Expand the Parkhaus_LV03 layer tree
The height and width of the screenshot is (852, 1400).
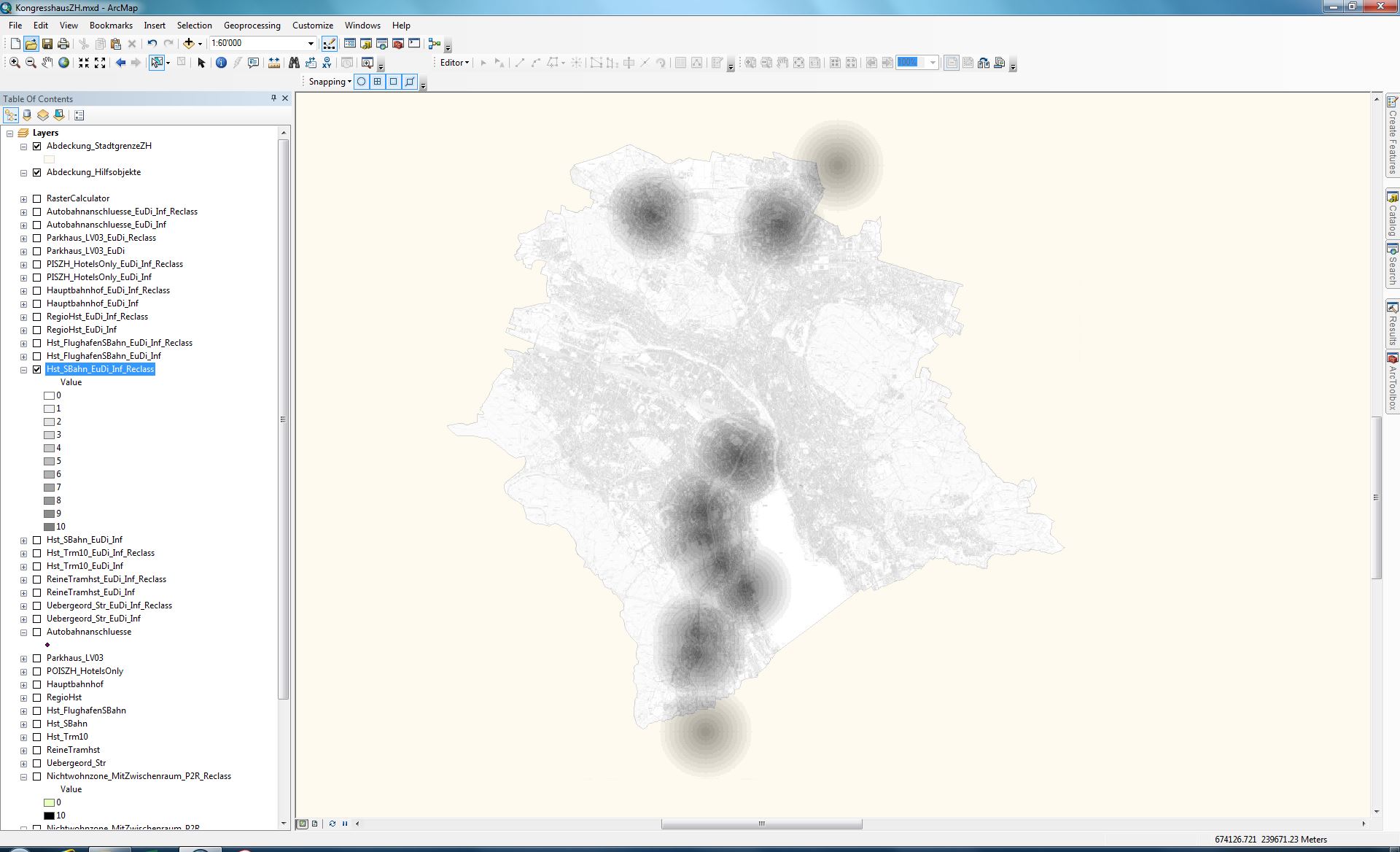pyautogui.click(x=23, y=659)
